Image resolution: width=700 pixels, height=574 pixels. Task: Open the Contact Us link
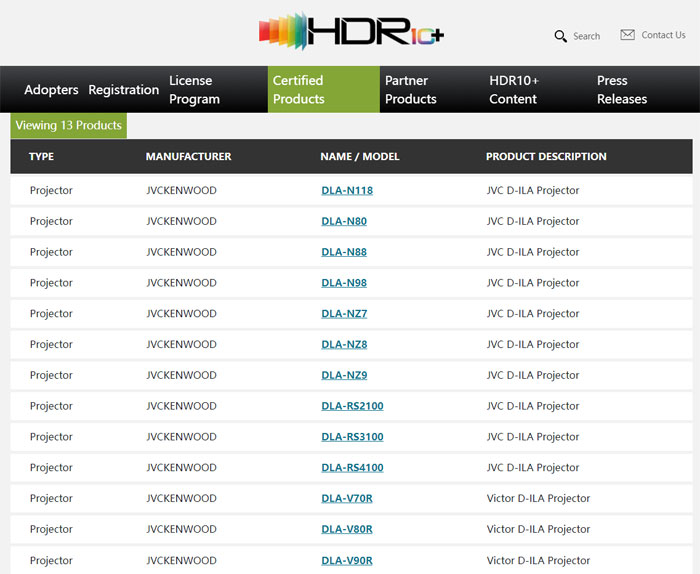pos(663,35)
